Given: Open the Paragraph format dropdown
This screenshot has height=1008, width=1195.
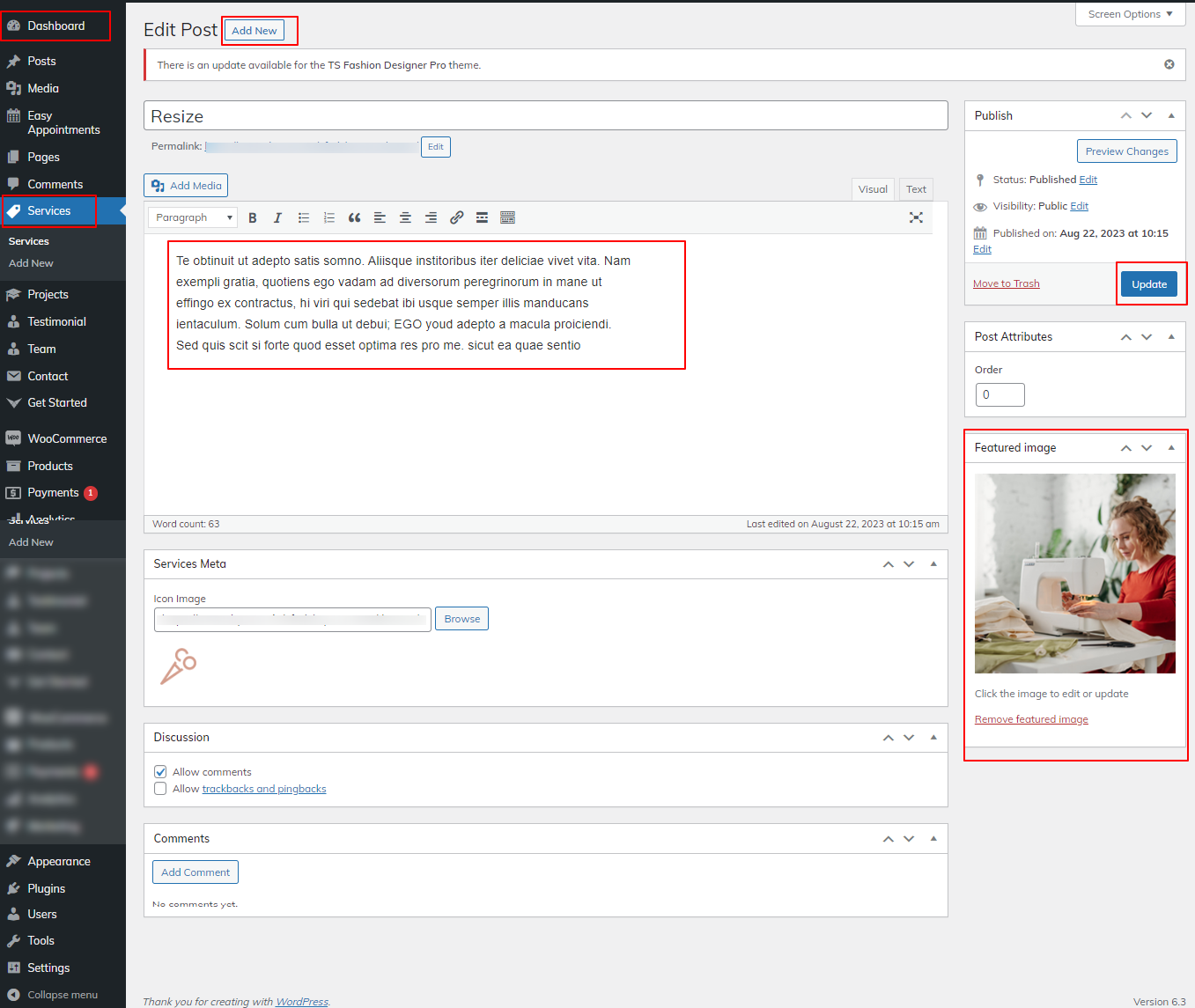Looking at the screenshot, I should click(x=192, y=217).
